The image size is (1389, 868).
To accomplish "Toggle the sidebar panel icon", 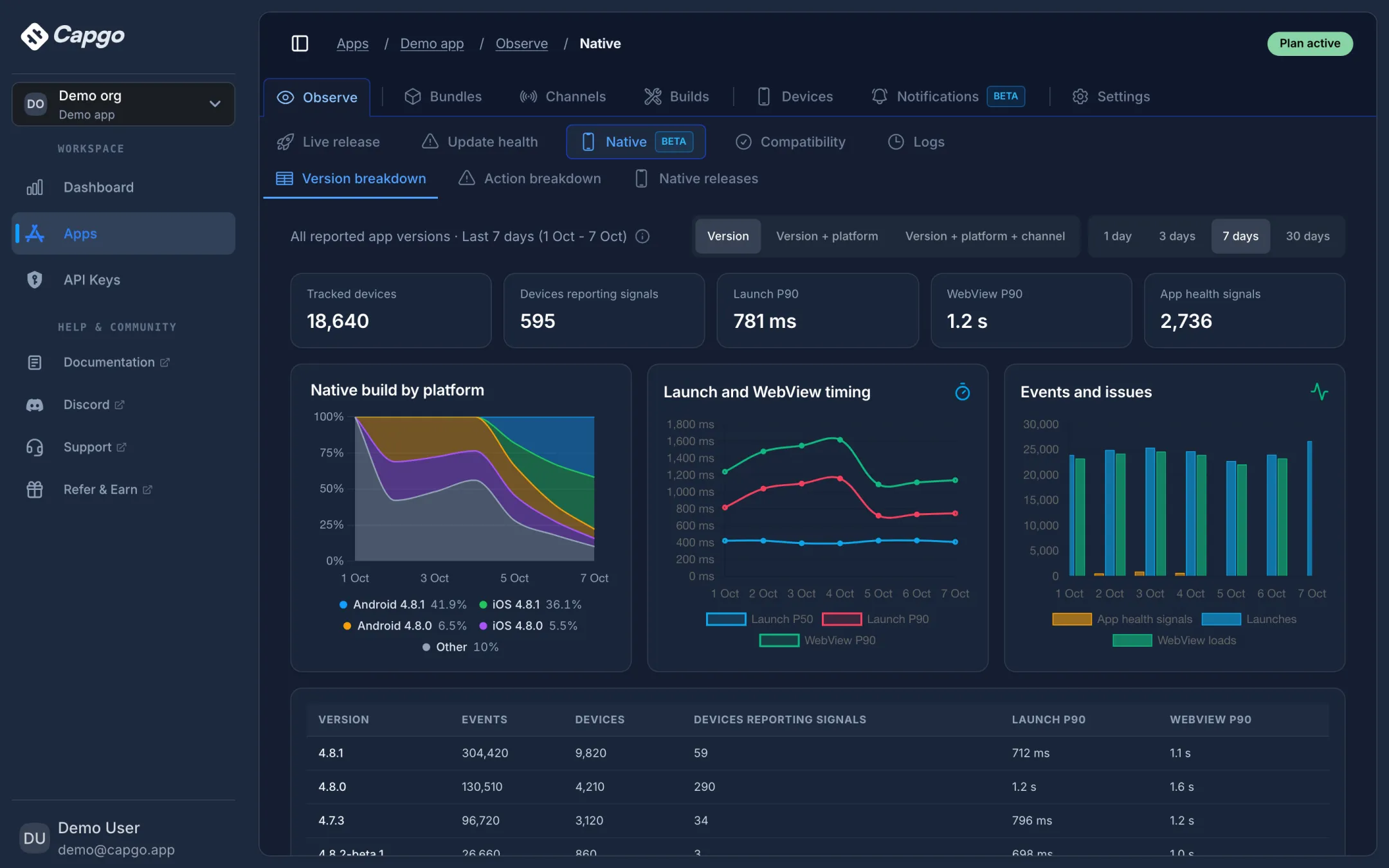I will point(300,43).
